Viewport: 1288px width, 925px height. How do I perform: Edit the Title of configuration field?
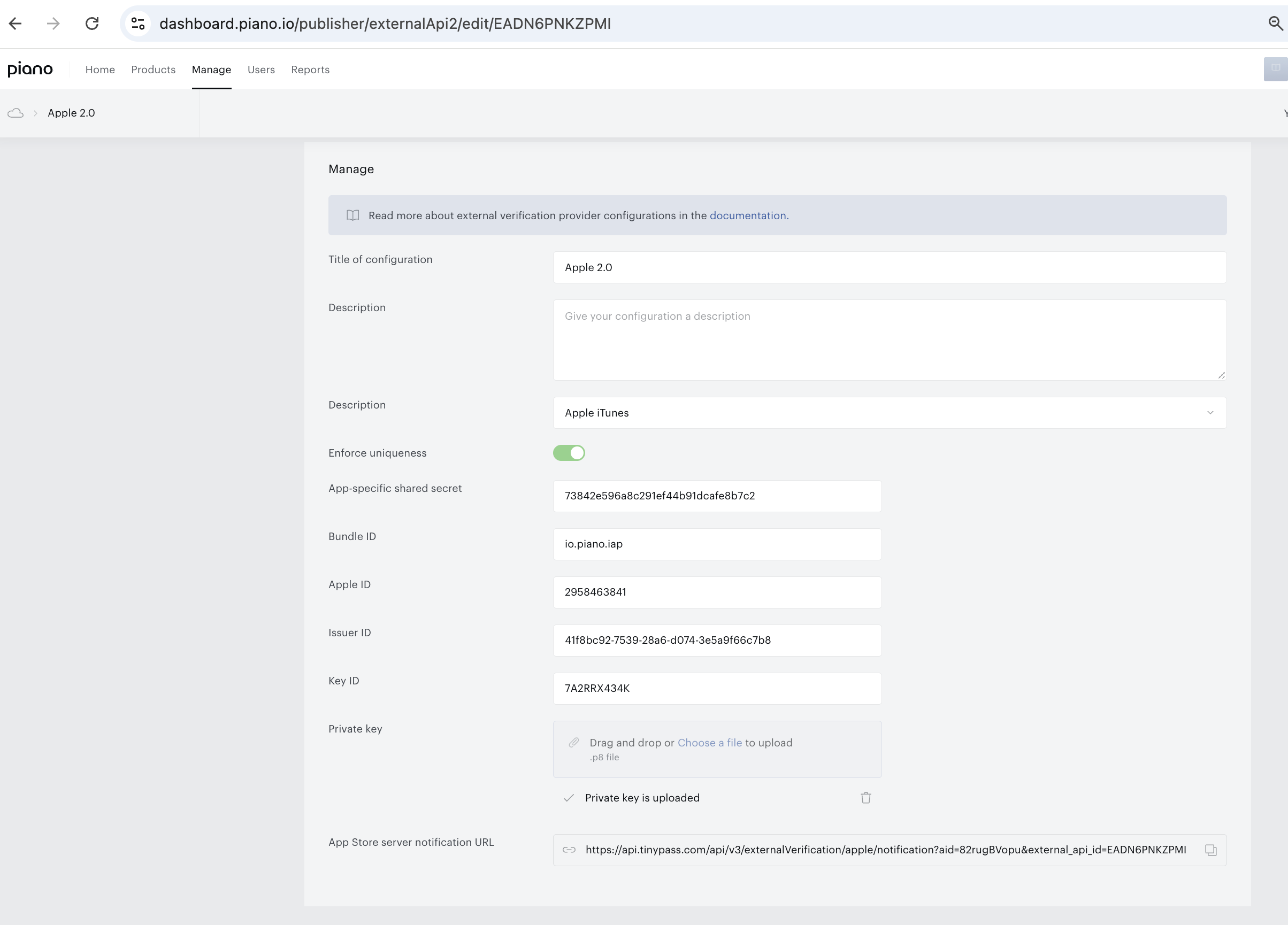pos(890,267)
